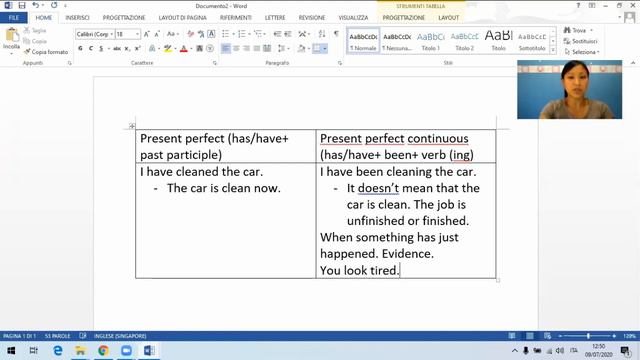
Task: Open the numbered list dropdown arrow
Action: [x=249, y=34]
